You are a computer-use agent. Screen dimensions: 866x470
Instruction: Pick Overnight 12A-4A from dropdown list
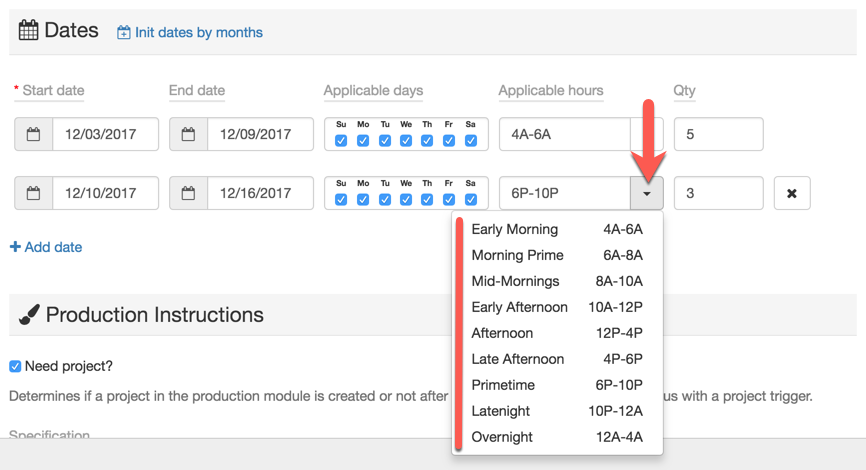click(556, 437)
